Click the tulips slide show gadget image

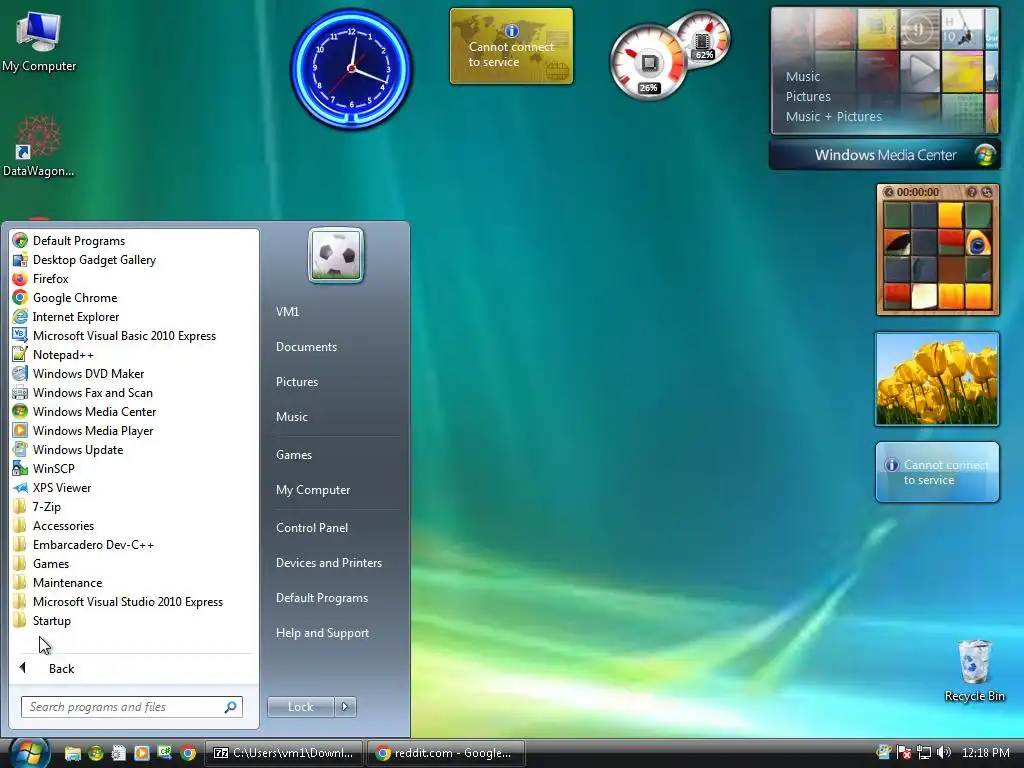pyautogui.click(x=937, y=379)
